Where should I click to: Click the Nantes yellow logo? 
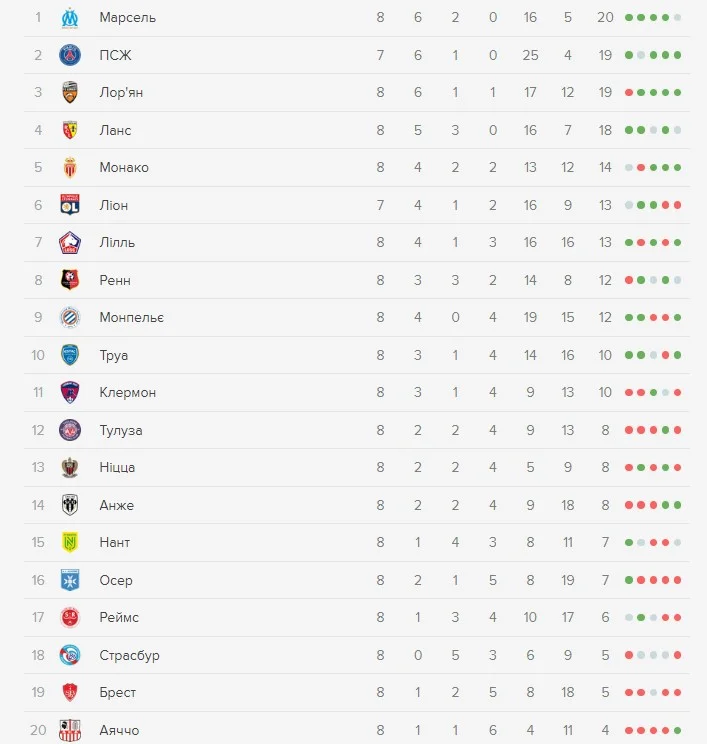tap(70, 542)
